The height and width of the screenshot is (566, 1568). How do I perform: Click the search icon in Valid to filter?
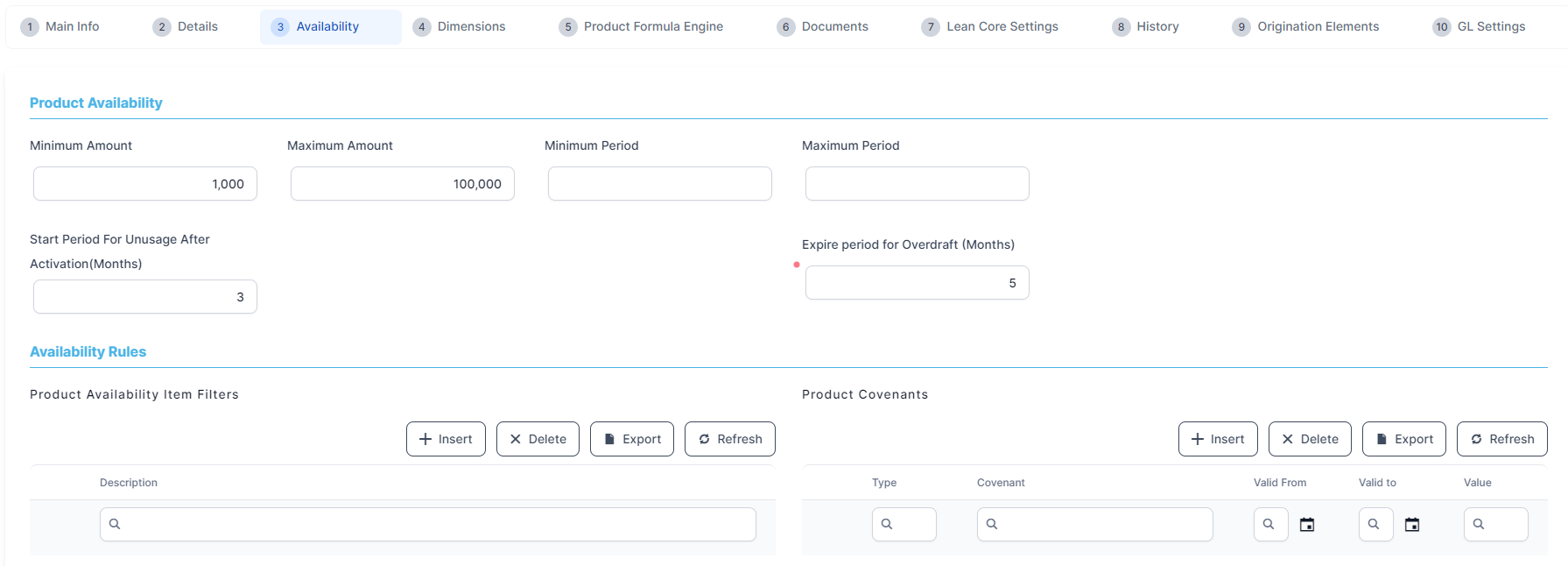pos(1374,524)
